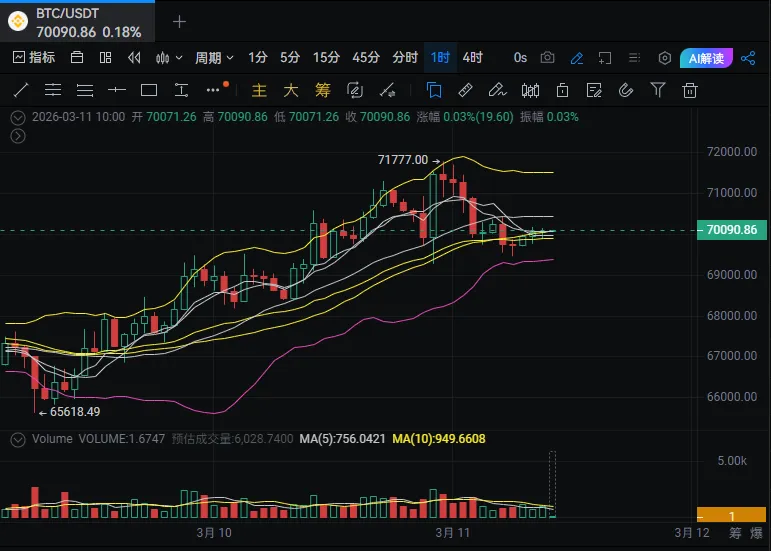Image resolution: width=771 pixels, height=551 pixels.
Task: Open the filter funnel icon
Action: [657, 90]
